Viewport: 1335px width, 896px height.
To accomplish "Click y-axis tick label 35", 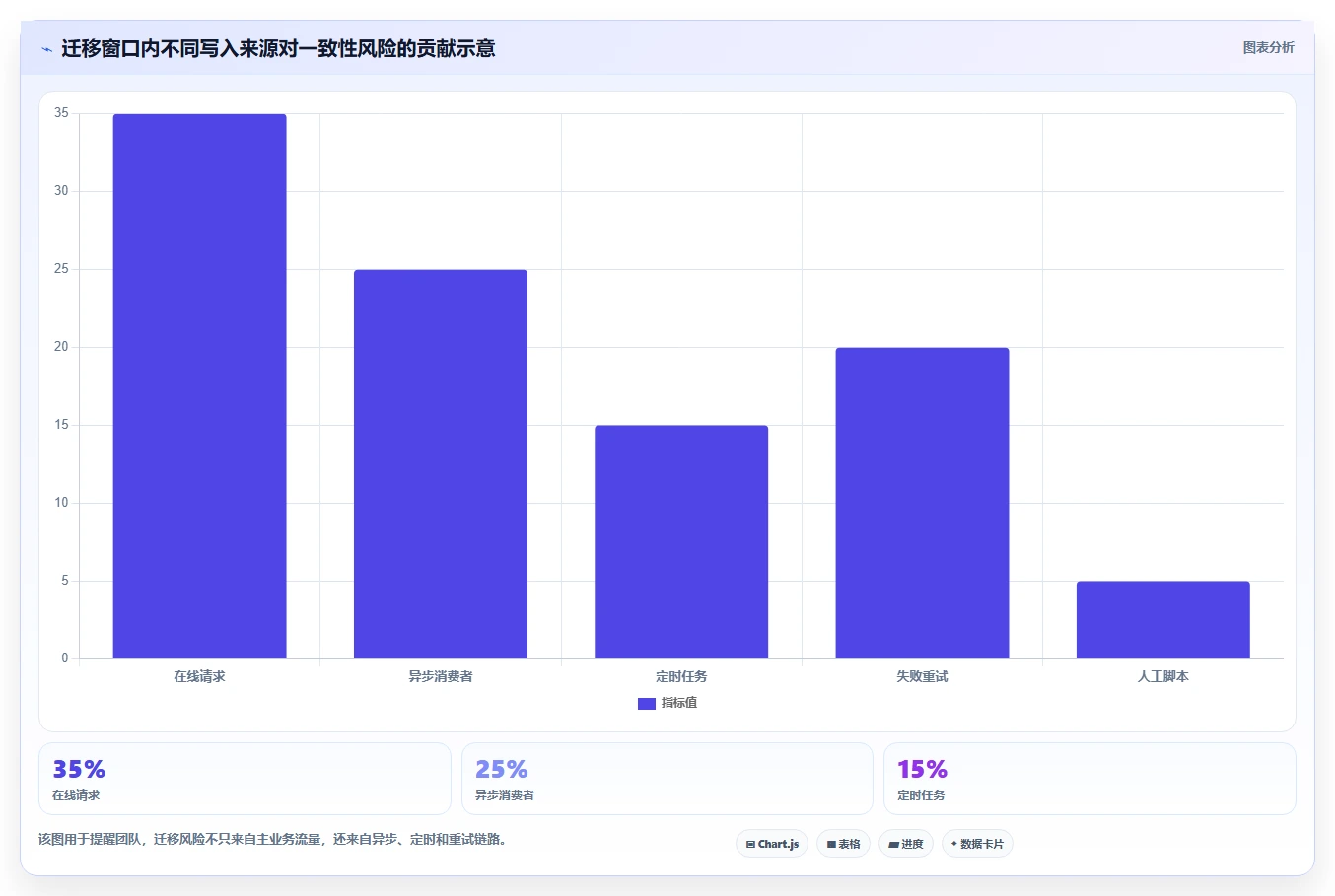I will pyautogui.click(x=62, y=113).
